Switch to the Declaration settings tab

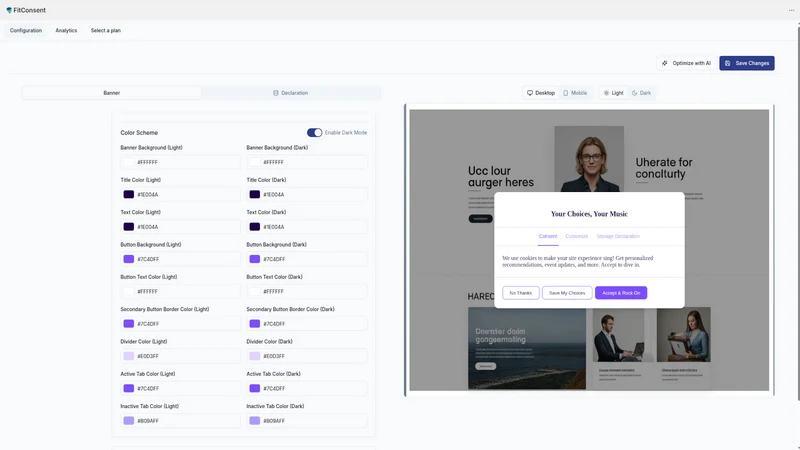click(x=290, y=93)
